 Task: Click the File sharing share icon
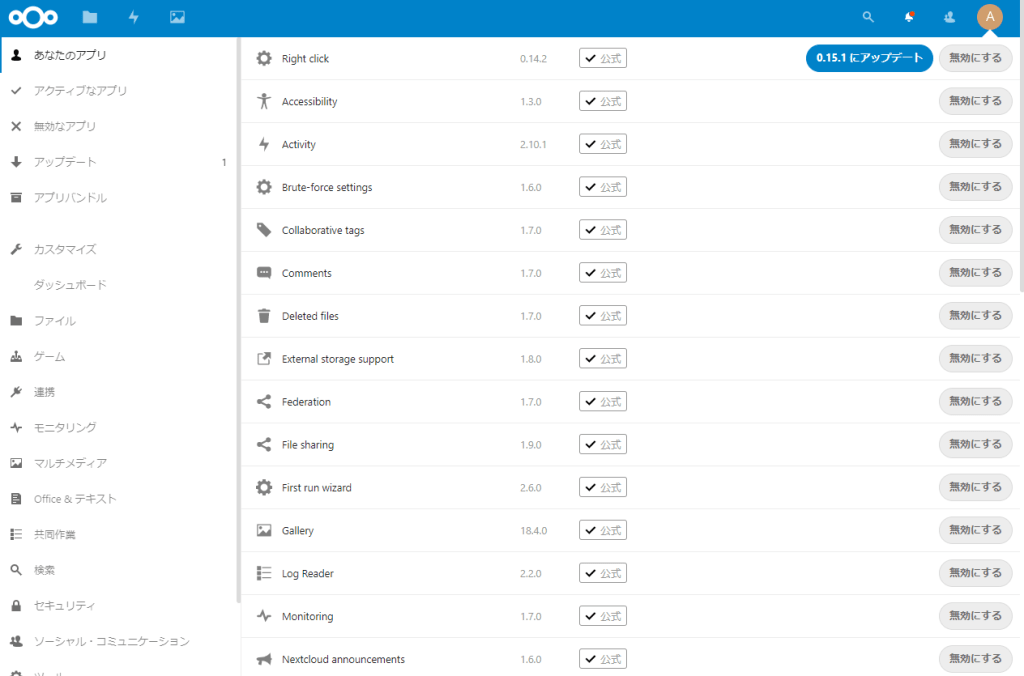(x=264, y=445)
